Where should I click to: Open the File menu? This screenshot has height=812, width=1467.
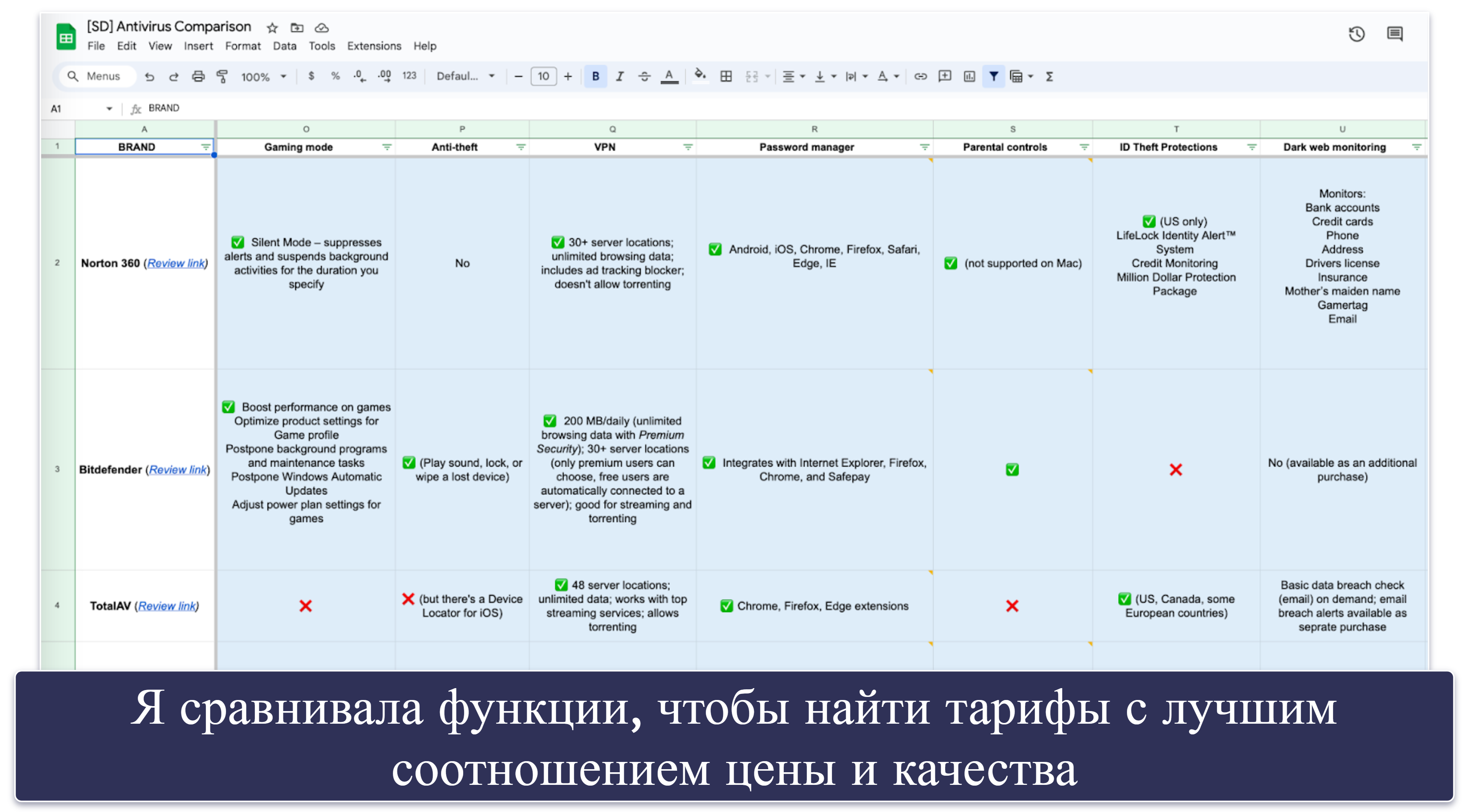click(x=96, y=46)
